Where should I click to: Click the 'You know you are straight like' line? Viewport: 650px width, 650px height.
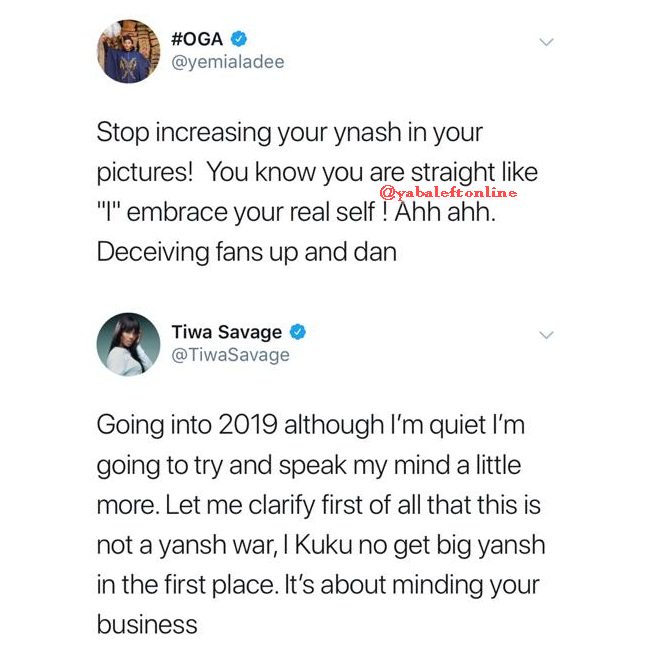click(317, 171)
